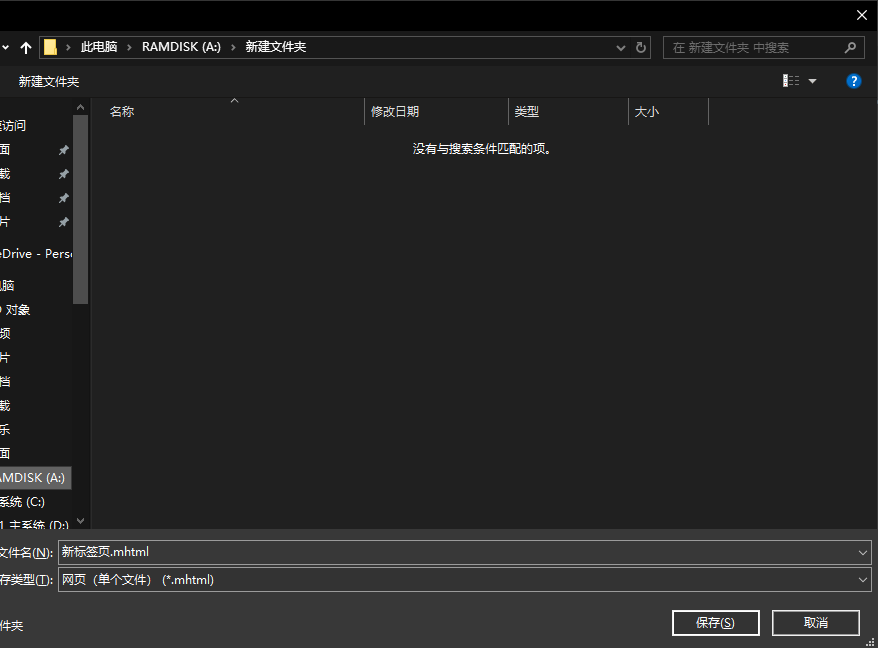Click the sidebar scroll down arrow
The image size is (878, 648).
(x=81, y=521)
